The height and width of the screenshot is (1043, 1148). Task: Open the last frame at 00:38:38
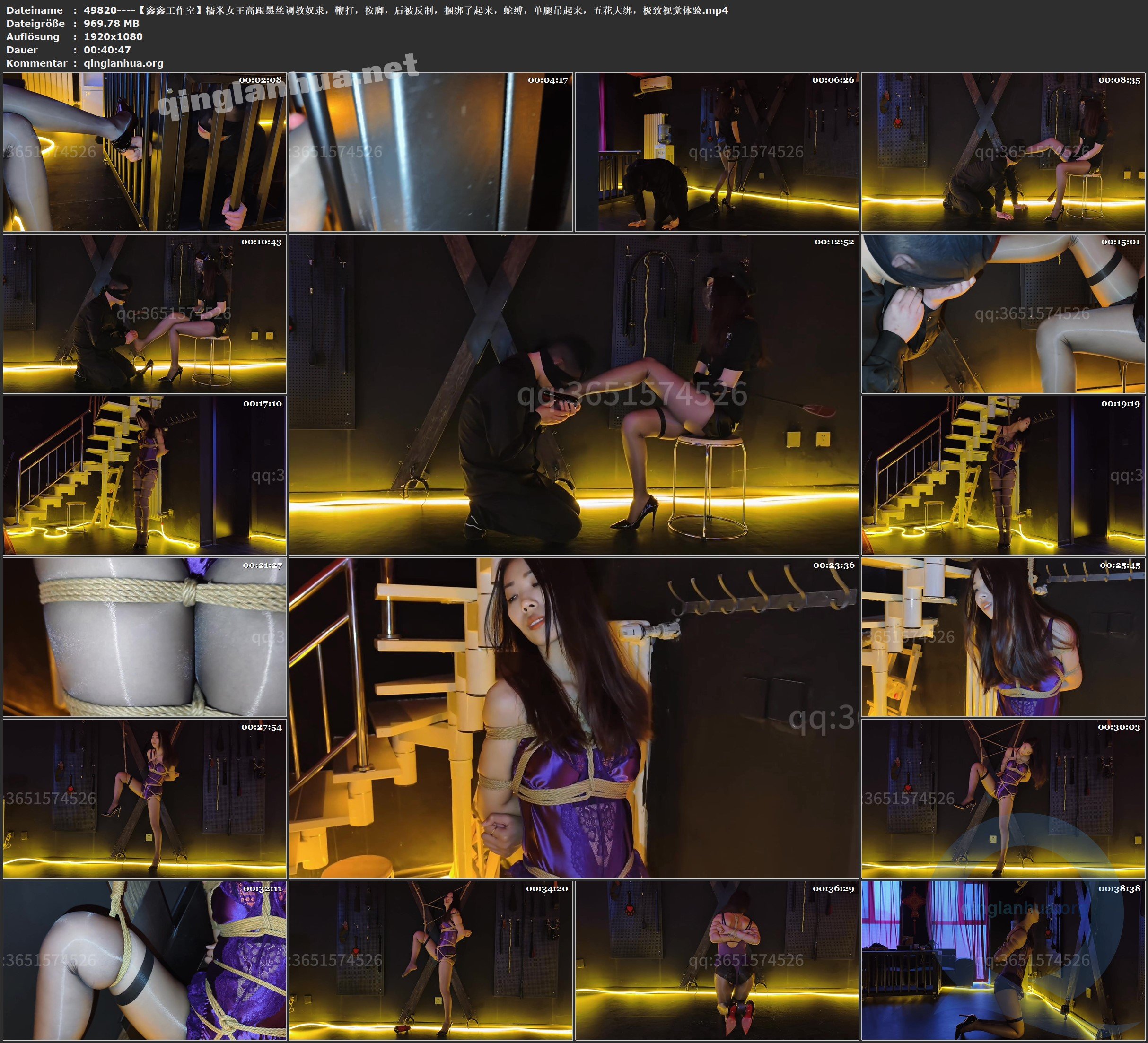(1003, 960)
